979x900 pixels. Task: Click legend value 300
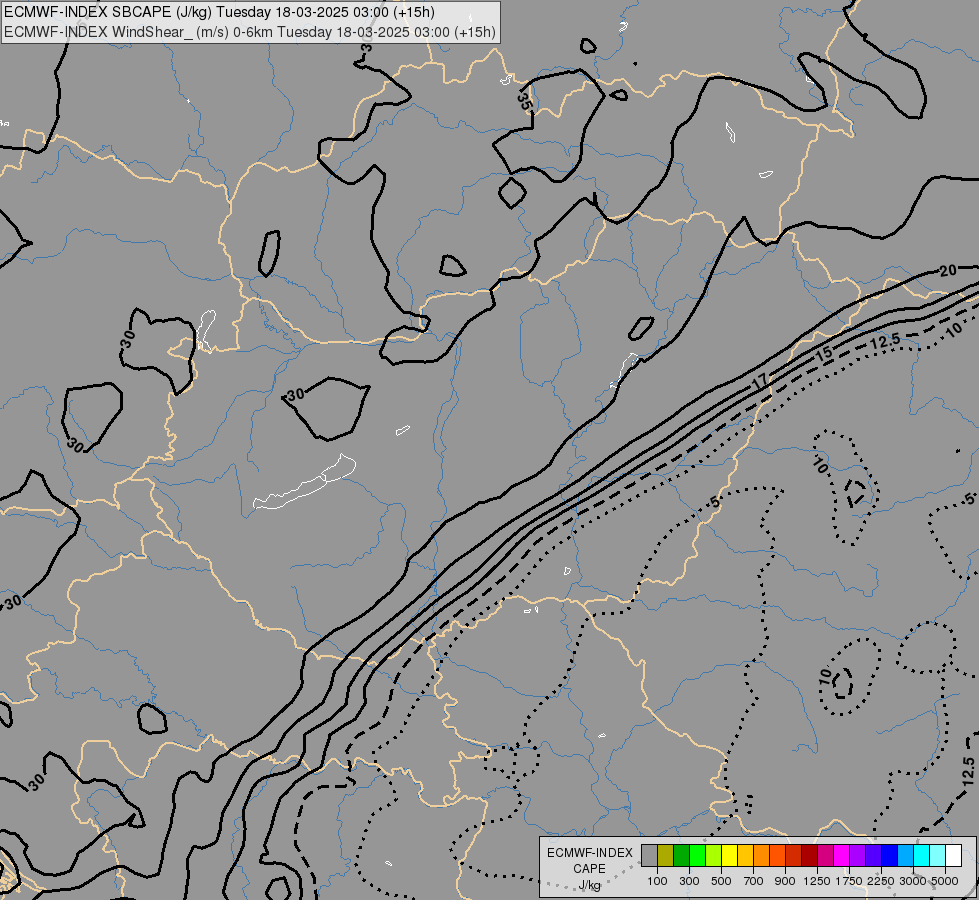[x=689, y=881]
